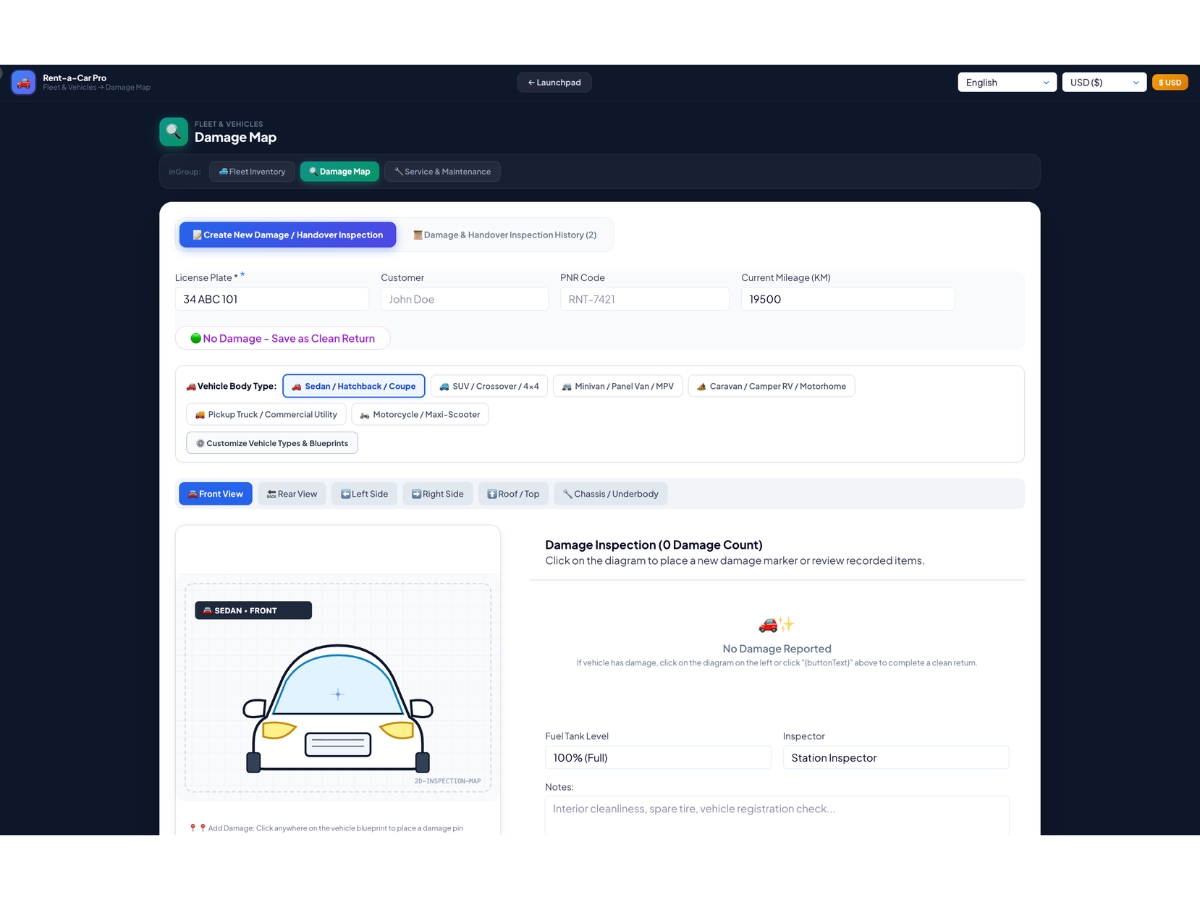Click the car windshield on the blueprint
Viewport: 1200px width, 900px height.
[x=338, y=686]
